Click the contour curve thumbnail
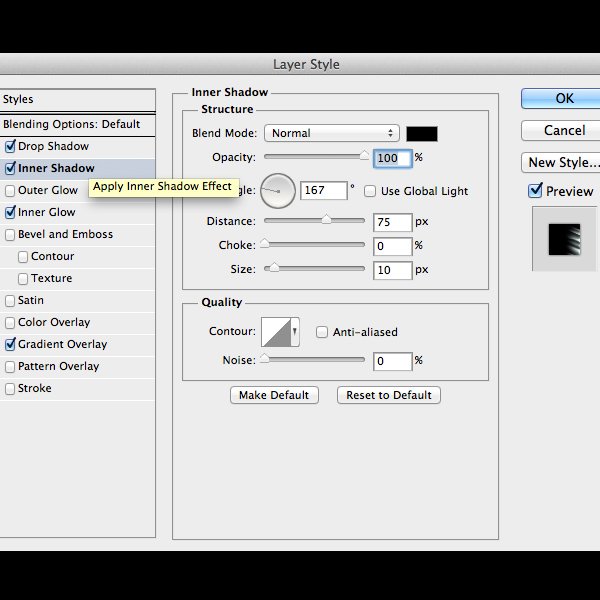 click(x=276, y=332)
